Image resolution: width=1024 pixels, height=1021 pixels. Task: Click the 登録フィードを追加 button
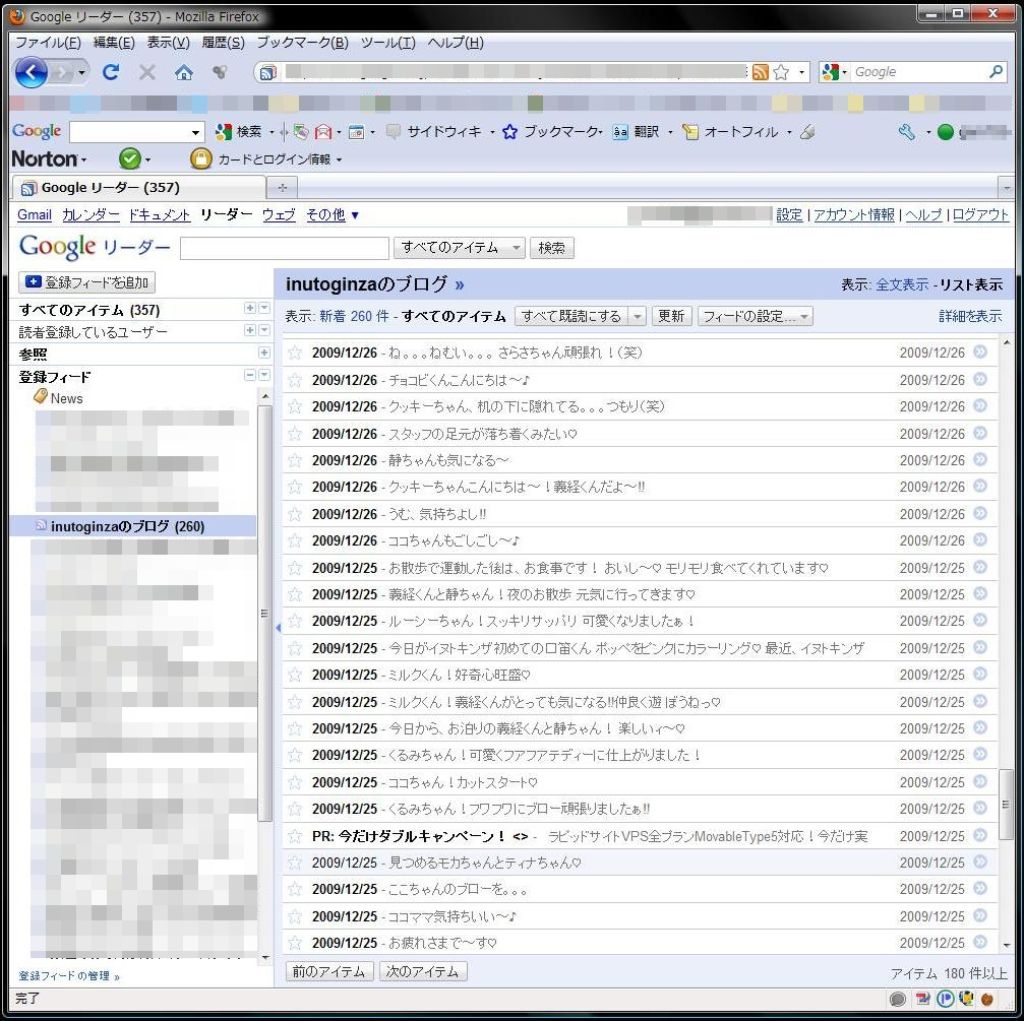(x=87, y=283)
